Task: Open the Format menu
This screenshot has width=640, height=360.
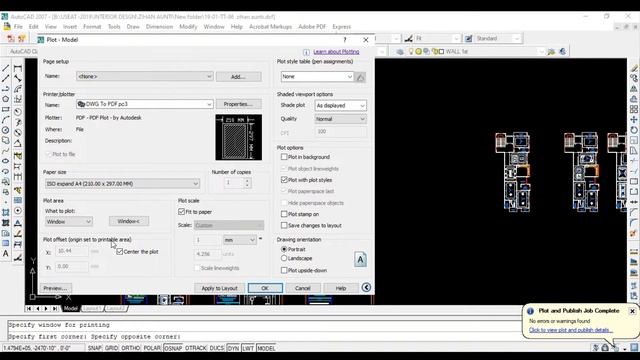Action: [92, 27]
